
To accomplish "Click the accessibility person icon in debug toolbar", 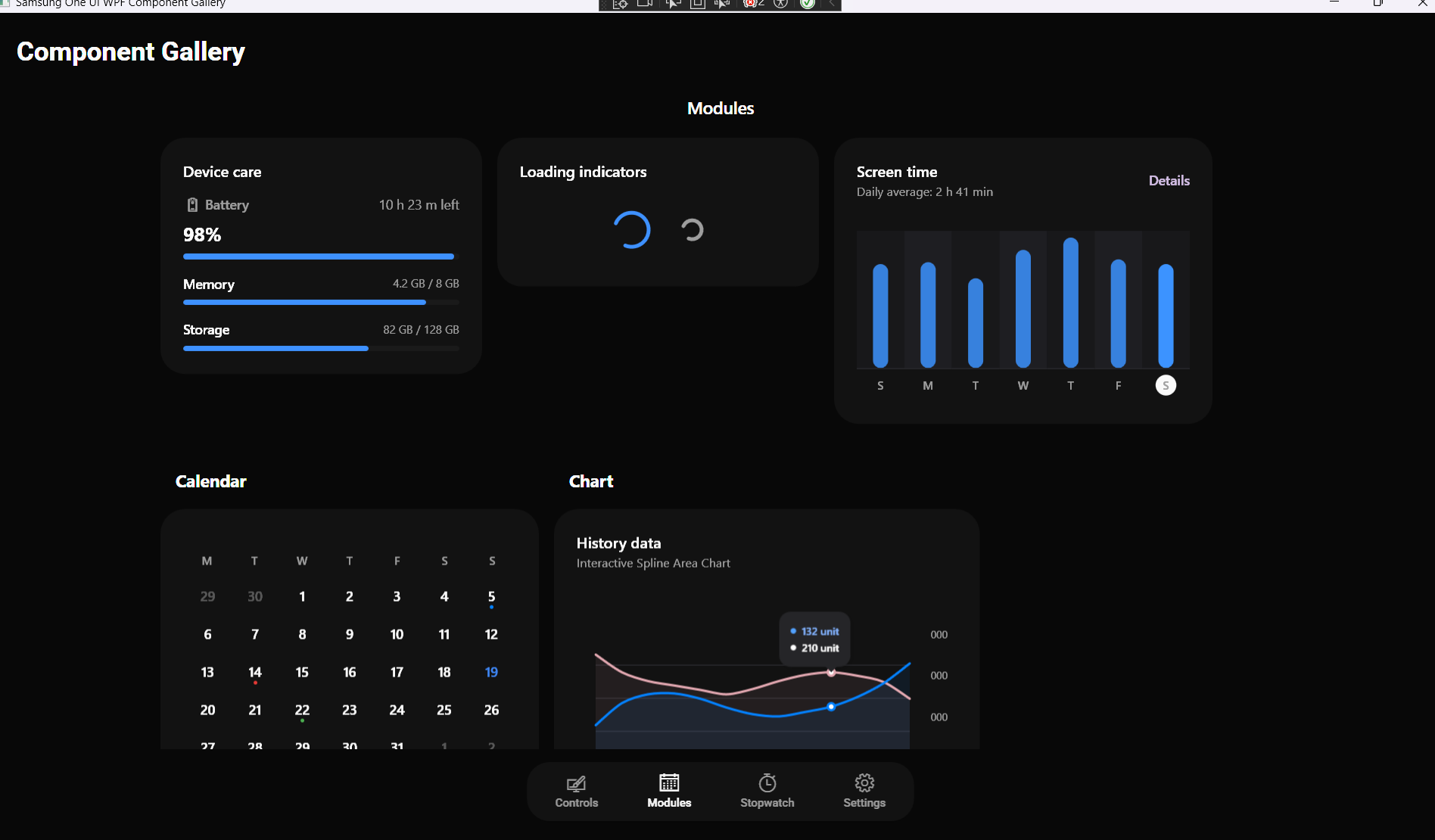I will tap(780, 4).
